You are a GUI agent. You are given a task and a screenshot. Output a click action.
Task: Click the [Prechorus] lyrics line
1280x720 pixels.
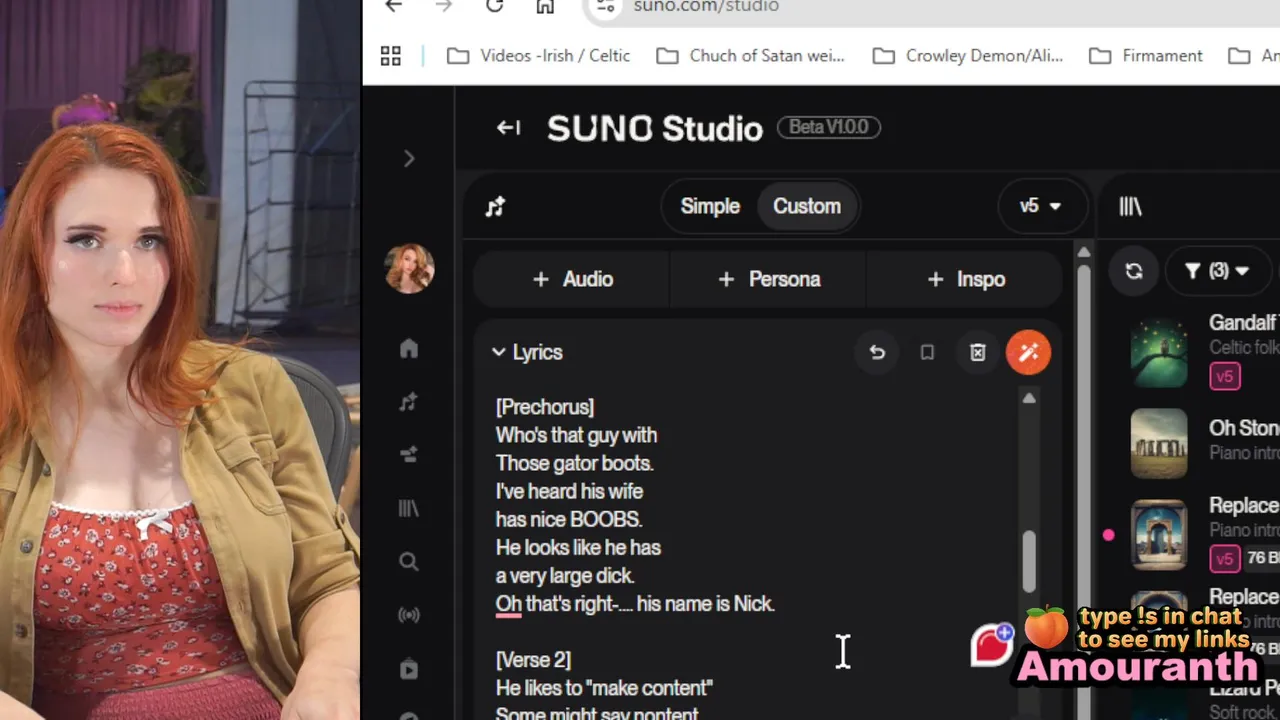[545, 407]
